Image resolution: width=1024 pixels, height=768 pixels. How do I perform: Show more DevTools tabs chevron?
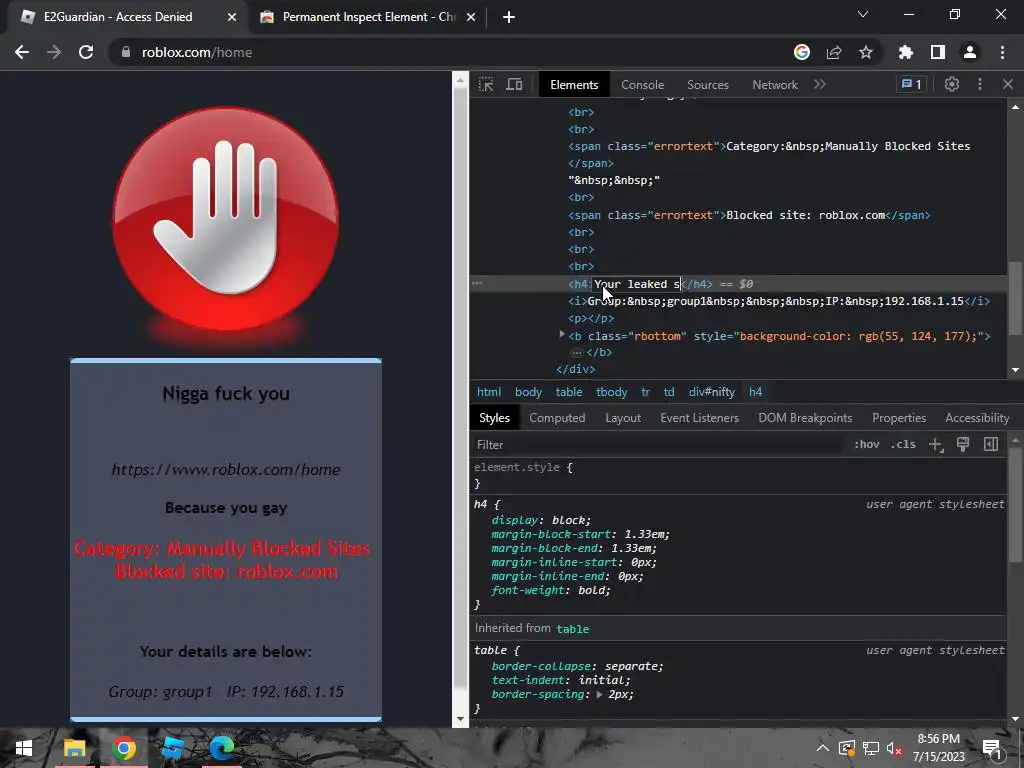pos(820,84)
